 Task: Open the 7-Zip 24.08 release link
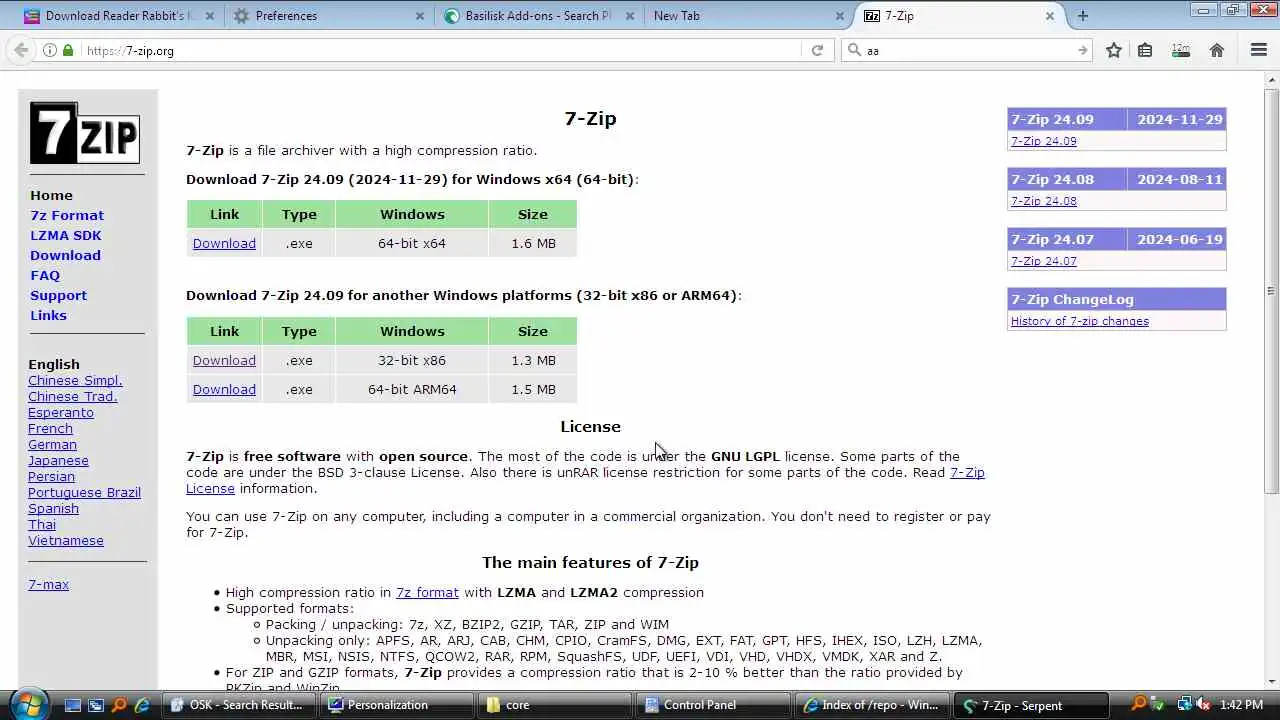1044,201
